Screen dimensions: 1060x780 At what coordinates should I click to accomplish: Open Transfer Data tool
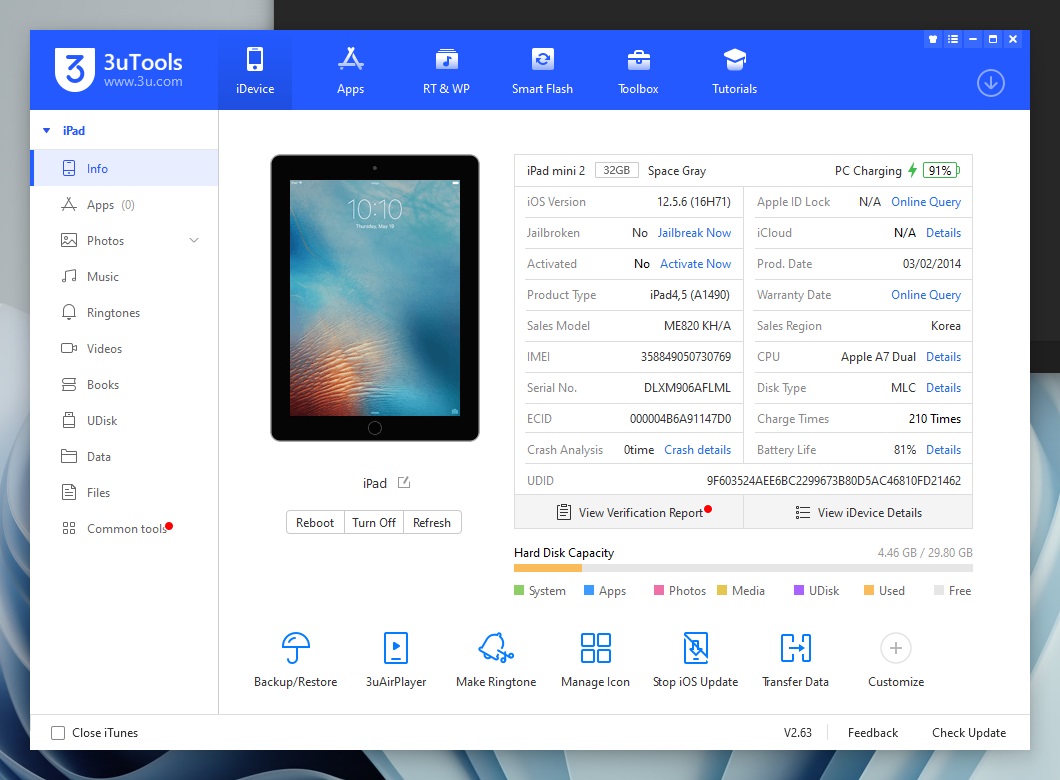(796, 660)
